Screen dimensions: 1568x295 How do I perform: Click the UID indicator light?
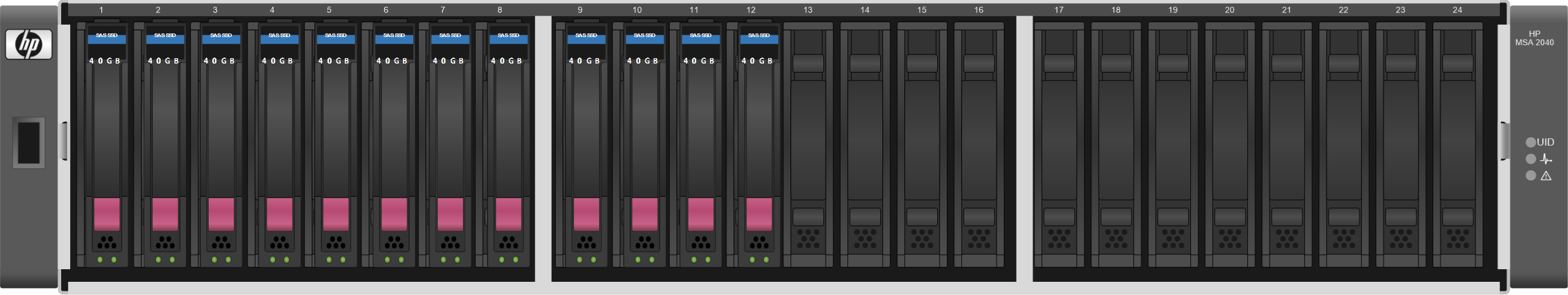coord(1530,142)
